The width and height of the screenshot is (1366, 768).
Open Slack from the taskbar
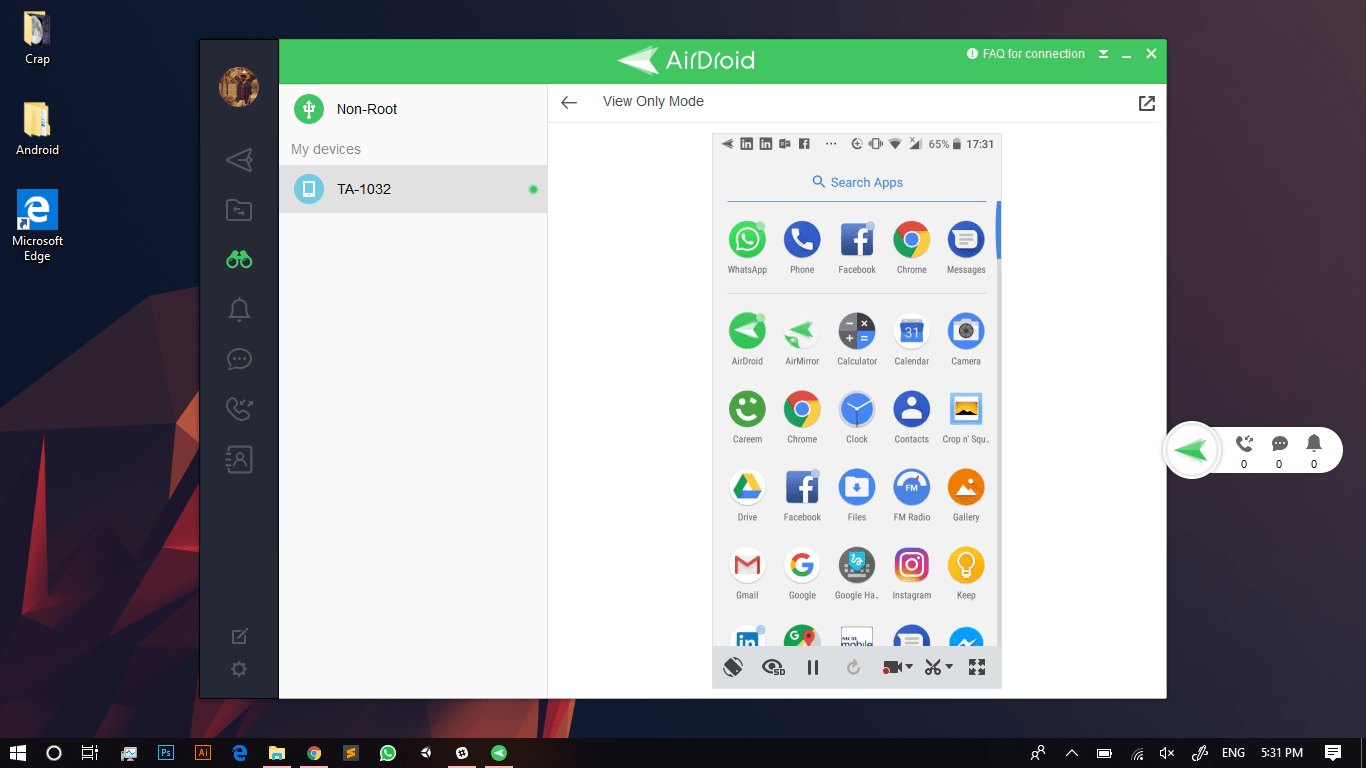tap(462, 753)
